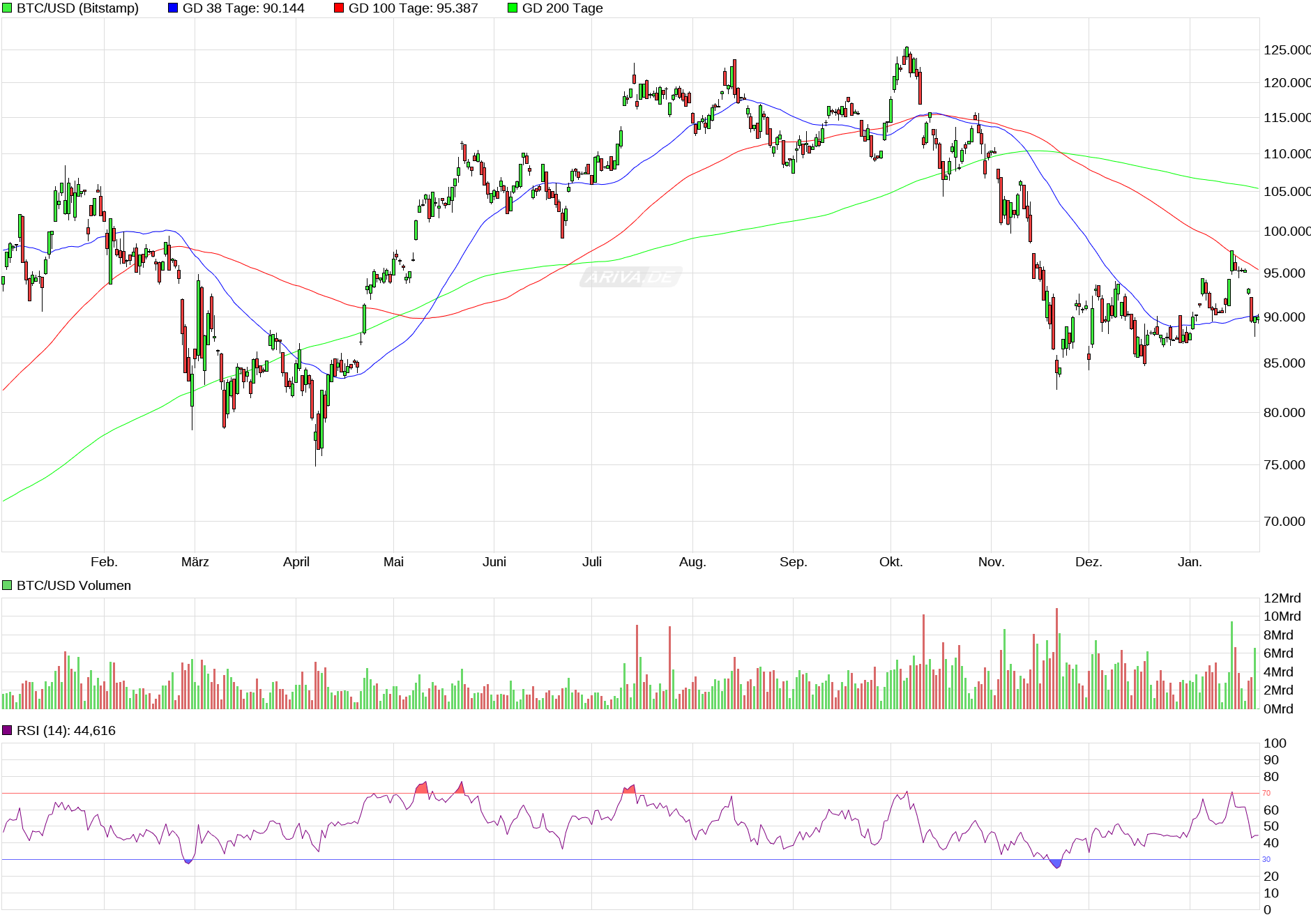Click the "Mai" month label on time axis

pyautogui.click(x=394, y=562)
